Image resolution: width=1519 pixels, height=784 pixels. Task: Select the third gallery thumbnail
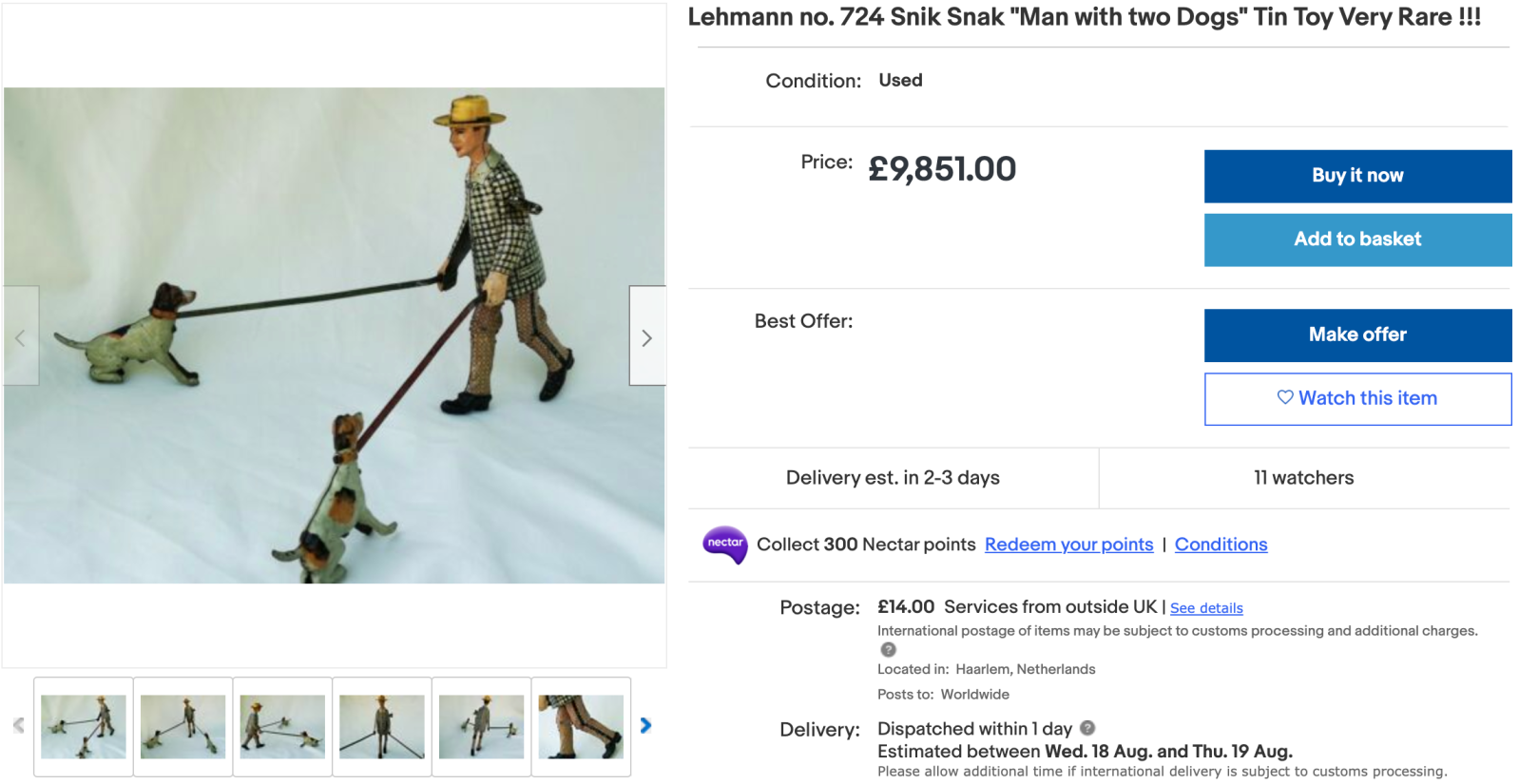[x=282, y=726]
